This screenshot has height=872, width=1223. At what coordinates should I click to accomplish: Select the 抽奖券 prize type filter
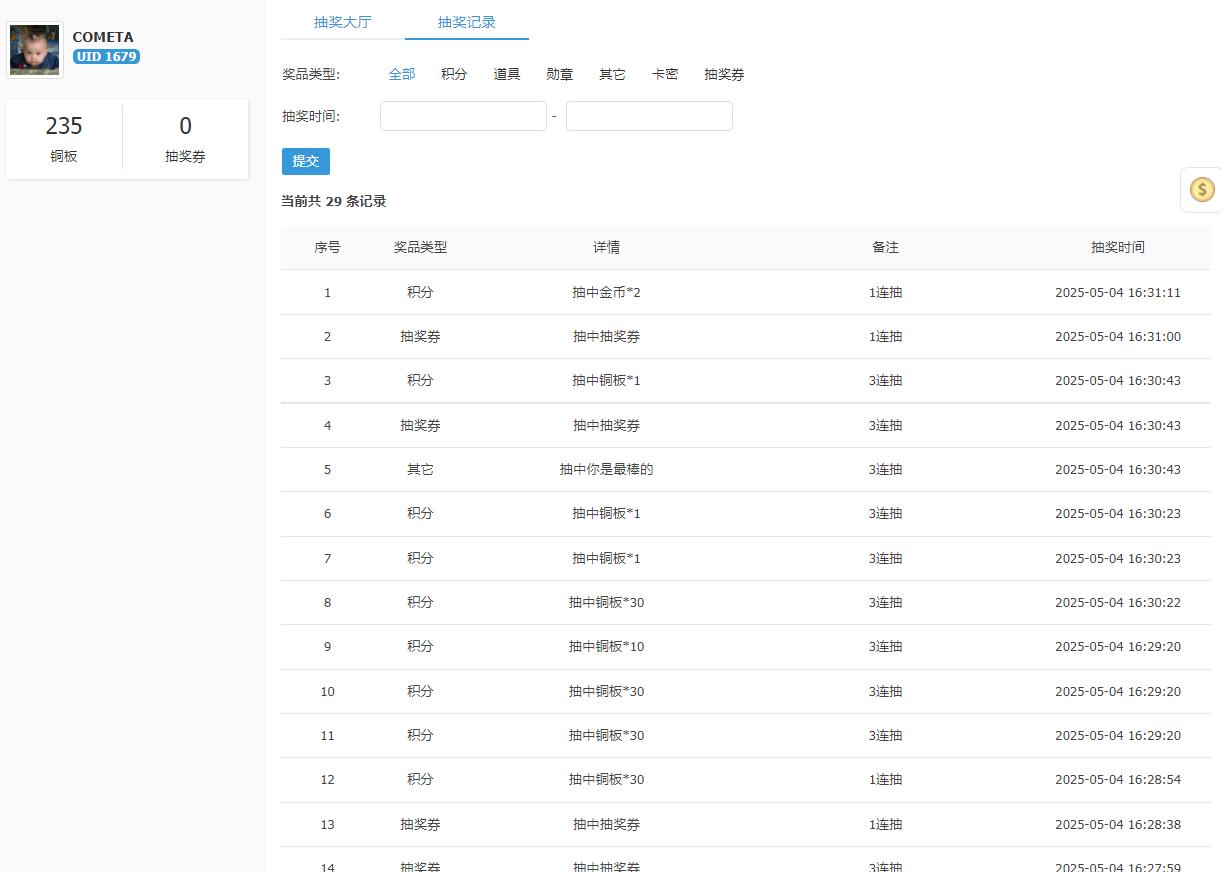[x=723, y=73]
